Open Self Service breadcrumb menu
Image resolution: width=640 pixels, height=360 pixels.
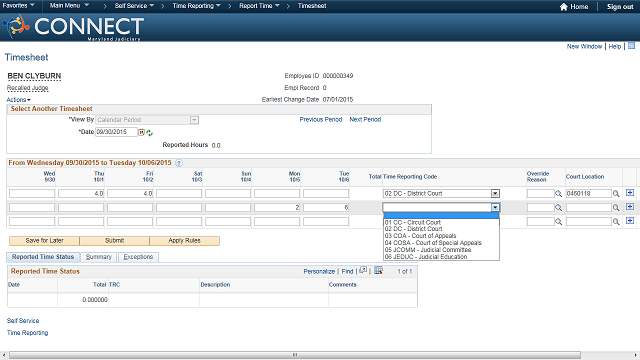(x=134, y=6)
